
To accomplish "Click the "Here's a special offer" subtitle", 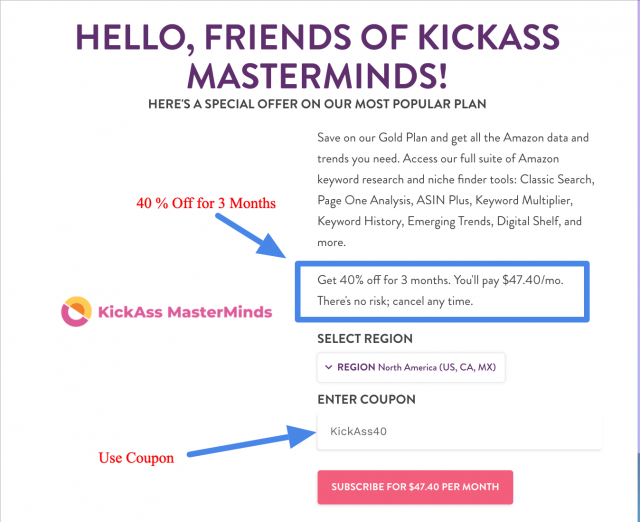I will tap(317, 104).
